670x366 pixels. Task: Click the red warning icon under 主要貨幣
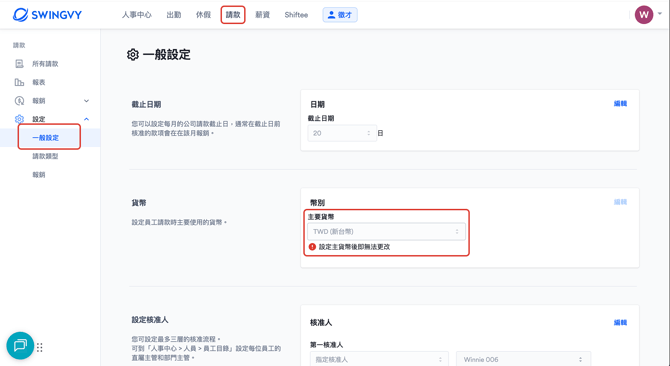(312, 247)
